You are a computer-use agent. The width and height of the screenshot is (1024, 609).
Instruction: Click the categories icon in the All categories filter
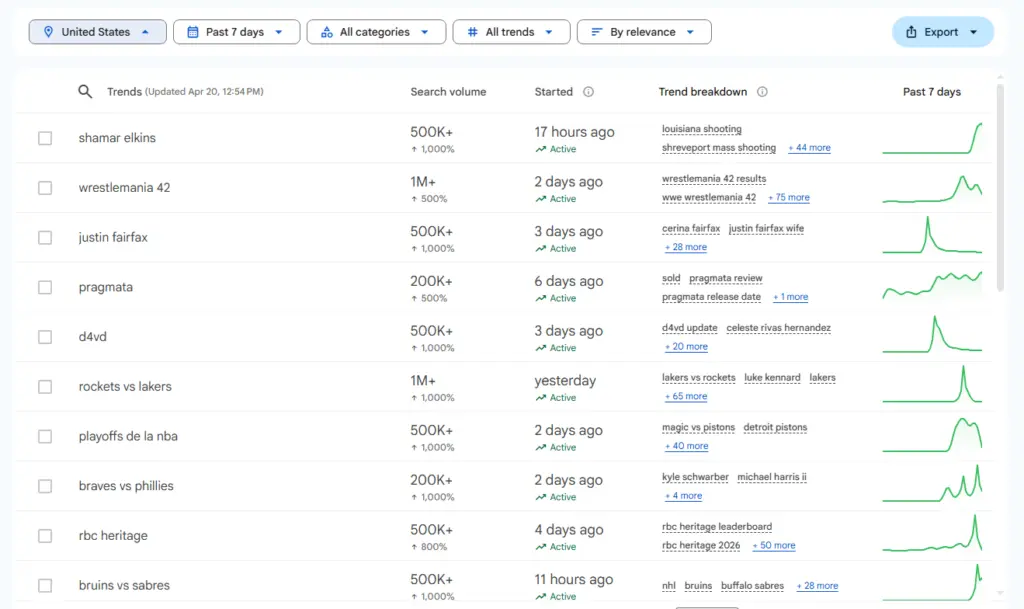(x=325, y=31)
